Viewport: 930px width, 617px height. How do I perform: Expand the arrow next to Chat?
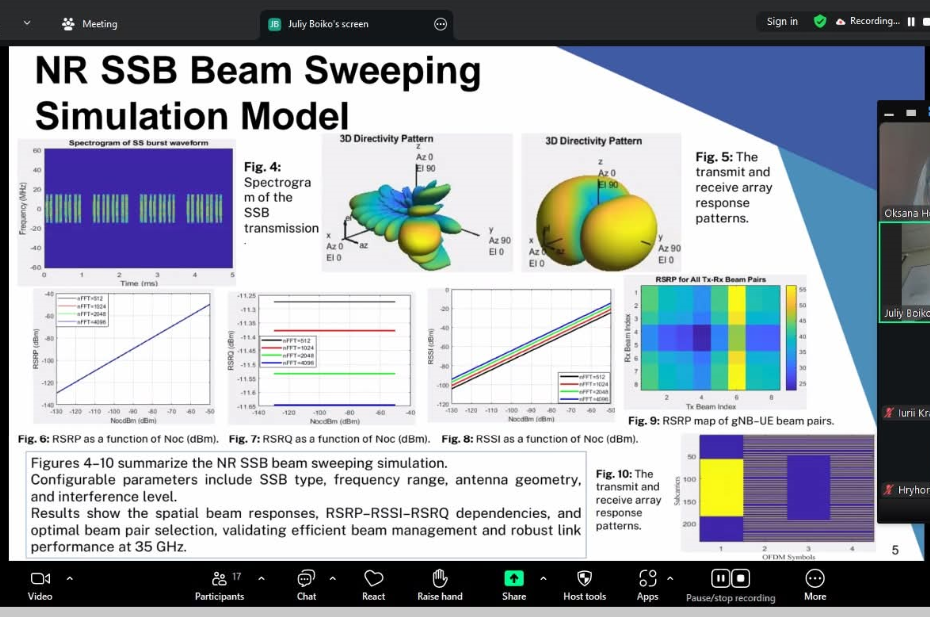coord(332,578)
